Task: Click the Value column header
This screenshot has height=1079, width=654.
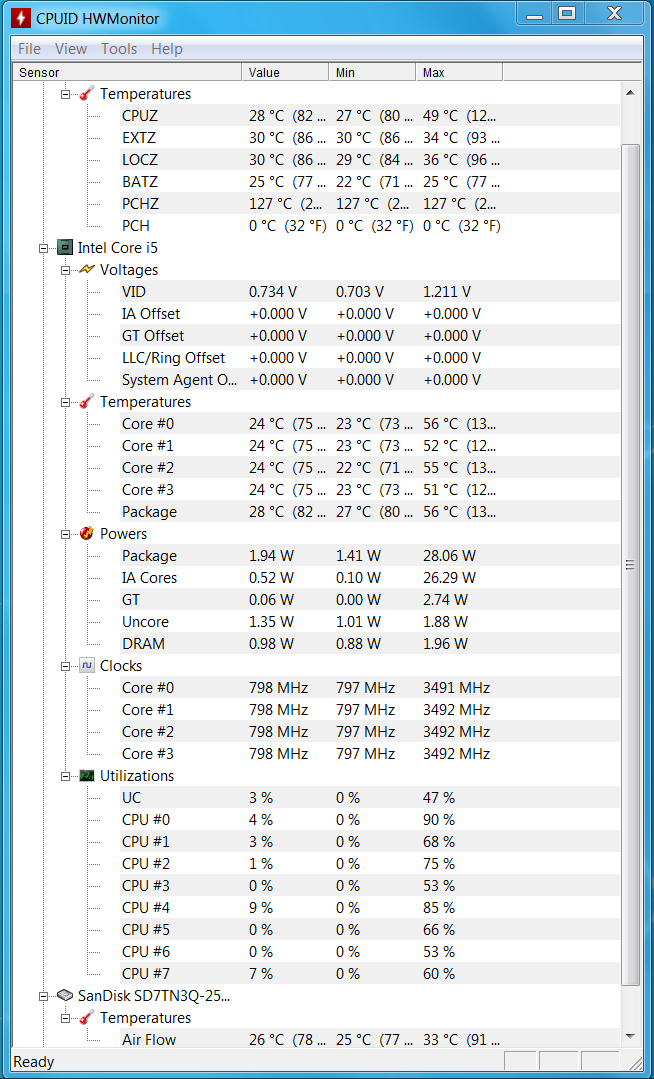Action: point(285,72)
